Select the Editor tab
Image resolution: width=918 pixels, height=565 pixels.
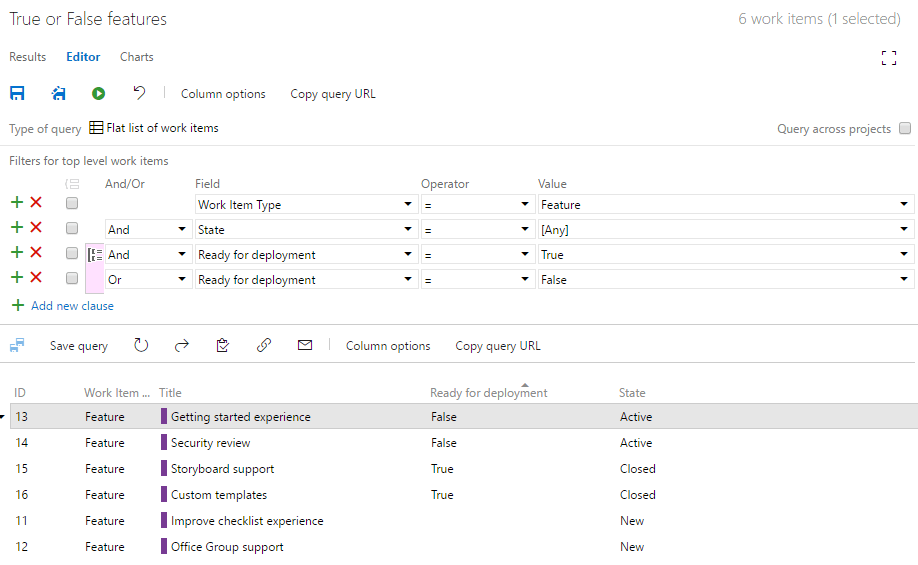tap(83, 57)
